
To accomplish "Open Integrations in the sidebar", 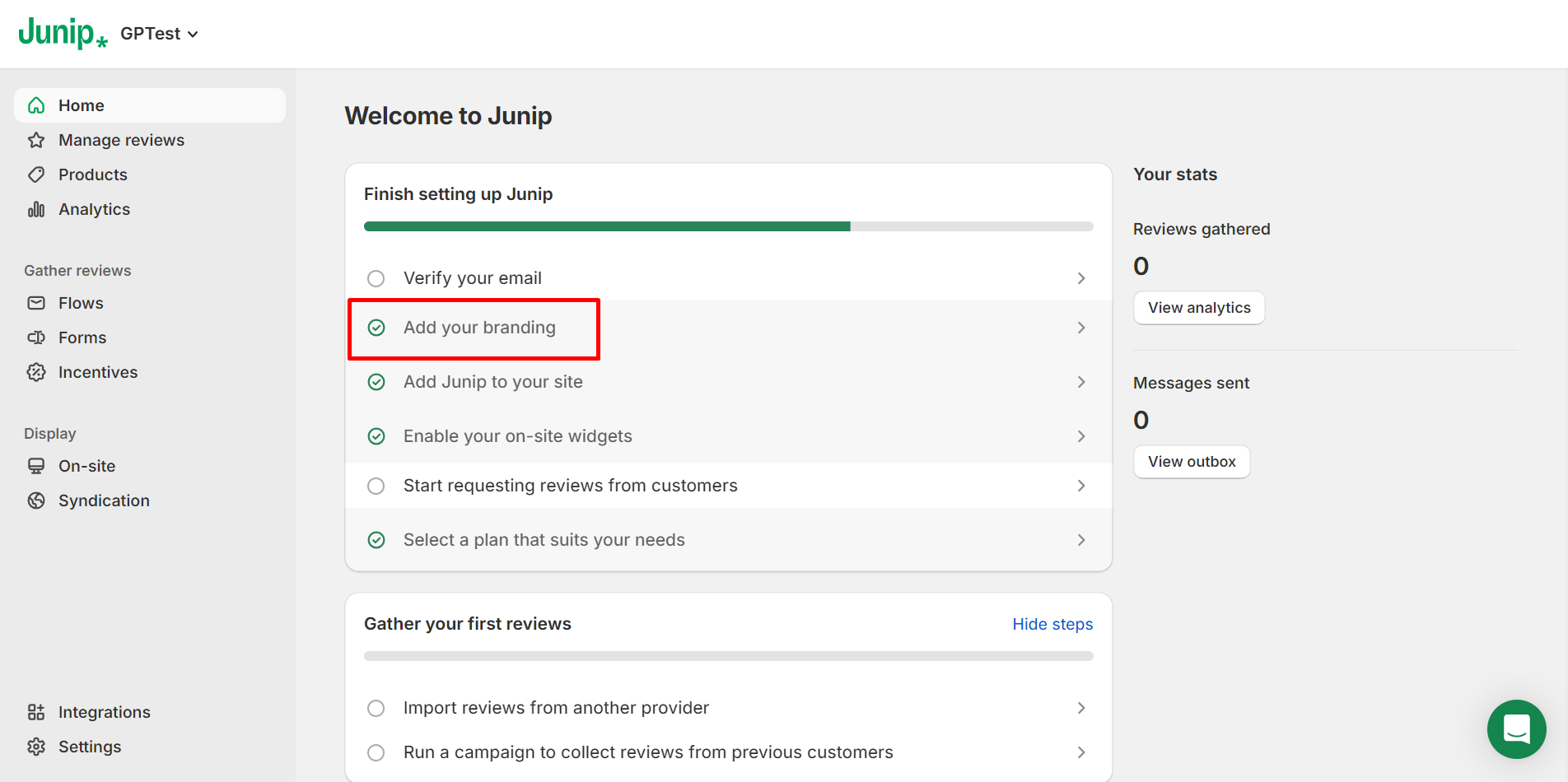I will click(104, 712).
